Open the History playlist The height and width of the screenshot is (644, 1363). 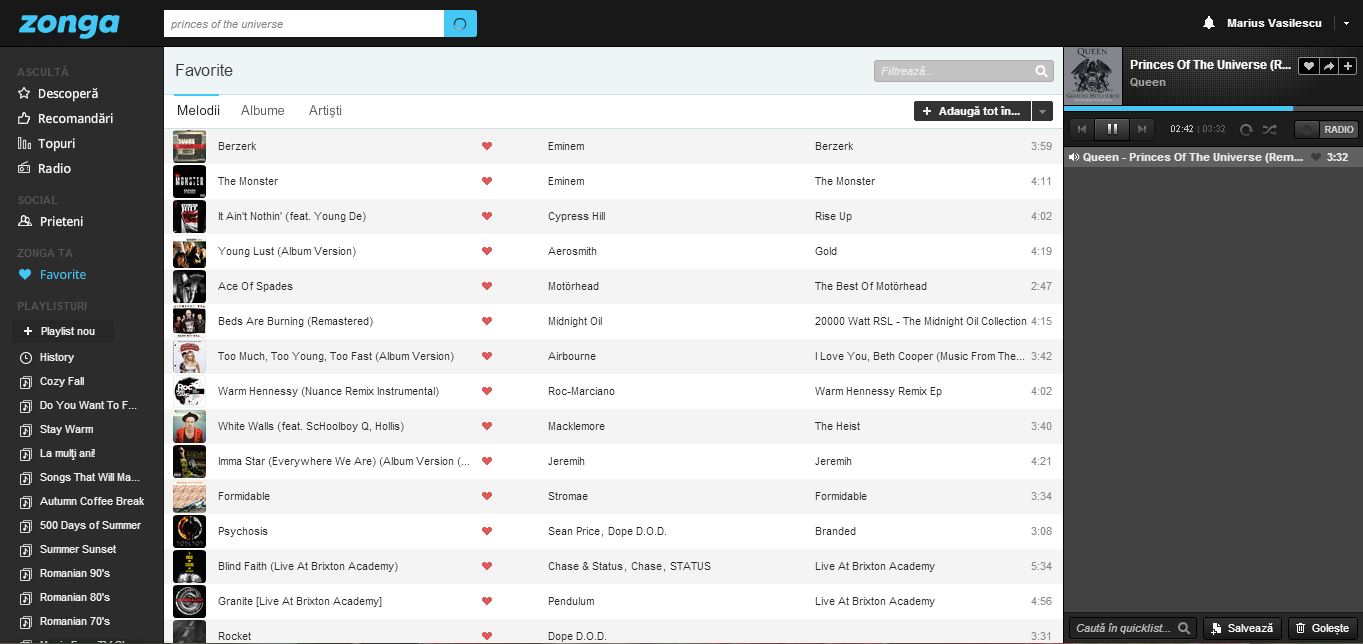pos(47,357)
